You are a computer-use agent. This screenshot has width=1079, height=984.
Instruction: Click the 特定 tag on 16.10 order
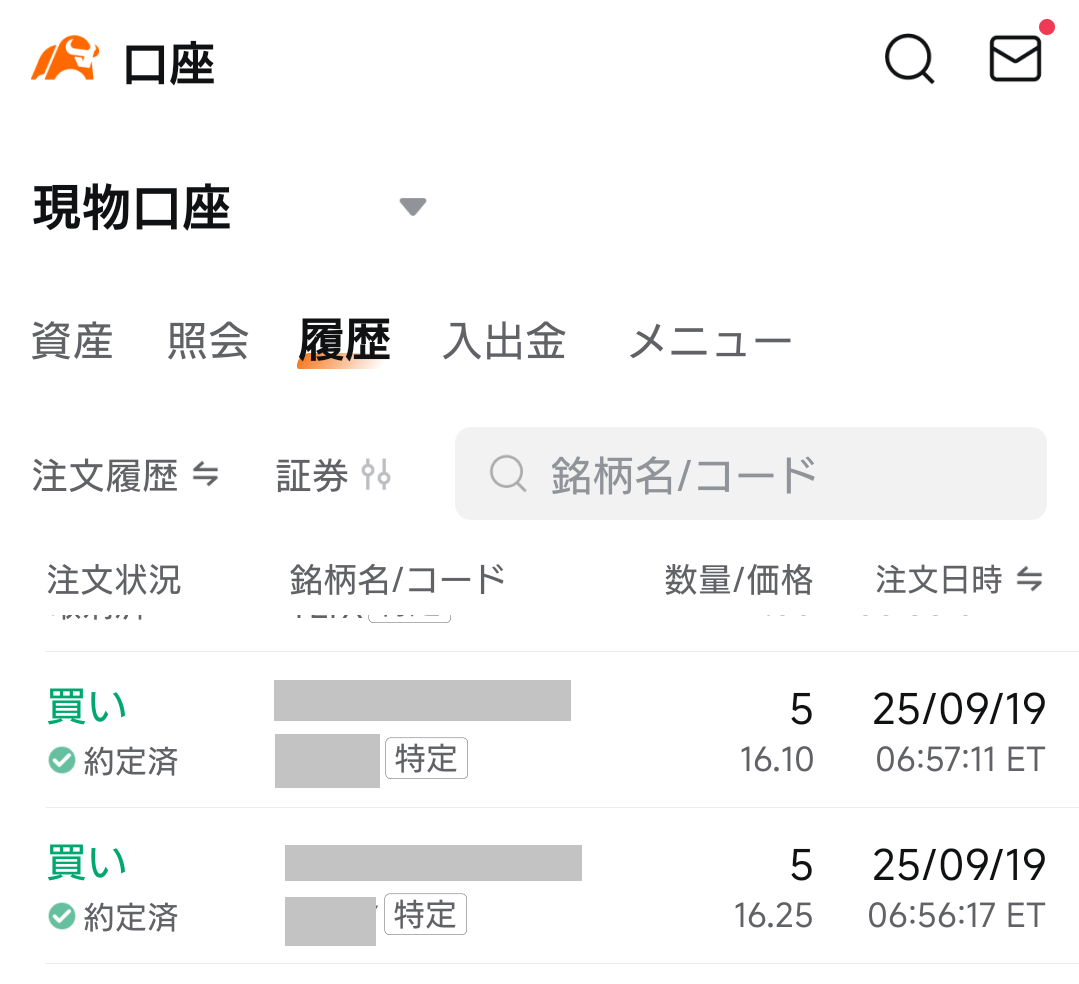coord(426,760)
